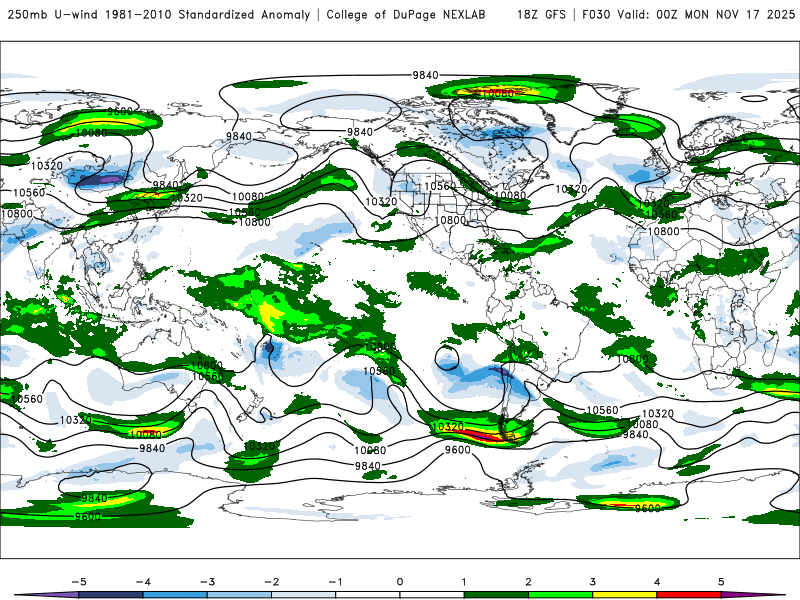Click the dark navy colorbar segment between -5 and -4
This screenshot has height=600, width=800.
(x=111, y=595)
